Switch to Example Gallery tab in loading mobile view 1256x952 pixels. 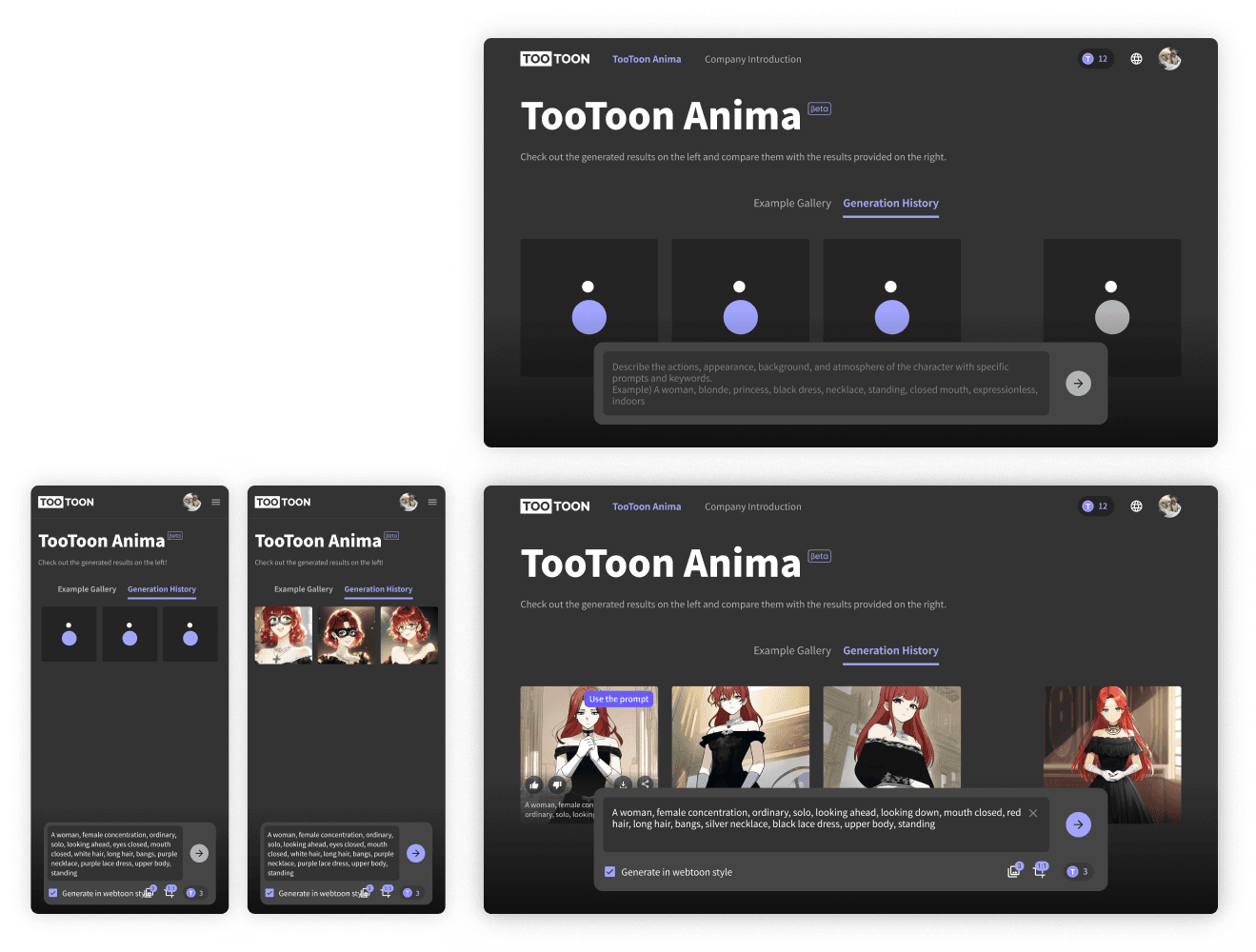pos(87,589)
